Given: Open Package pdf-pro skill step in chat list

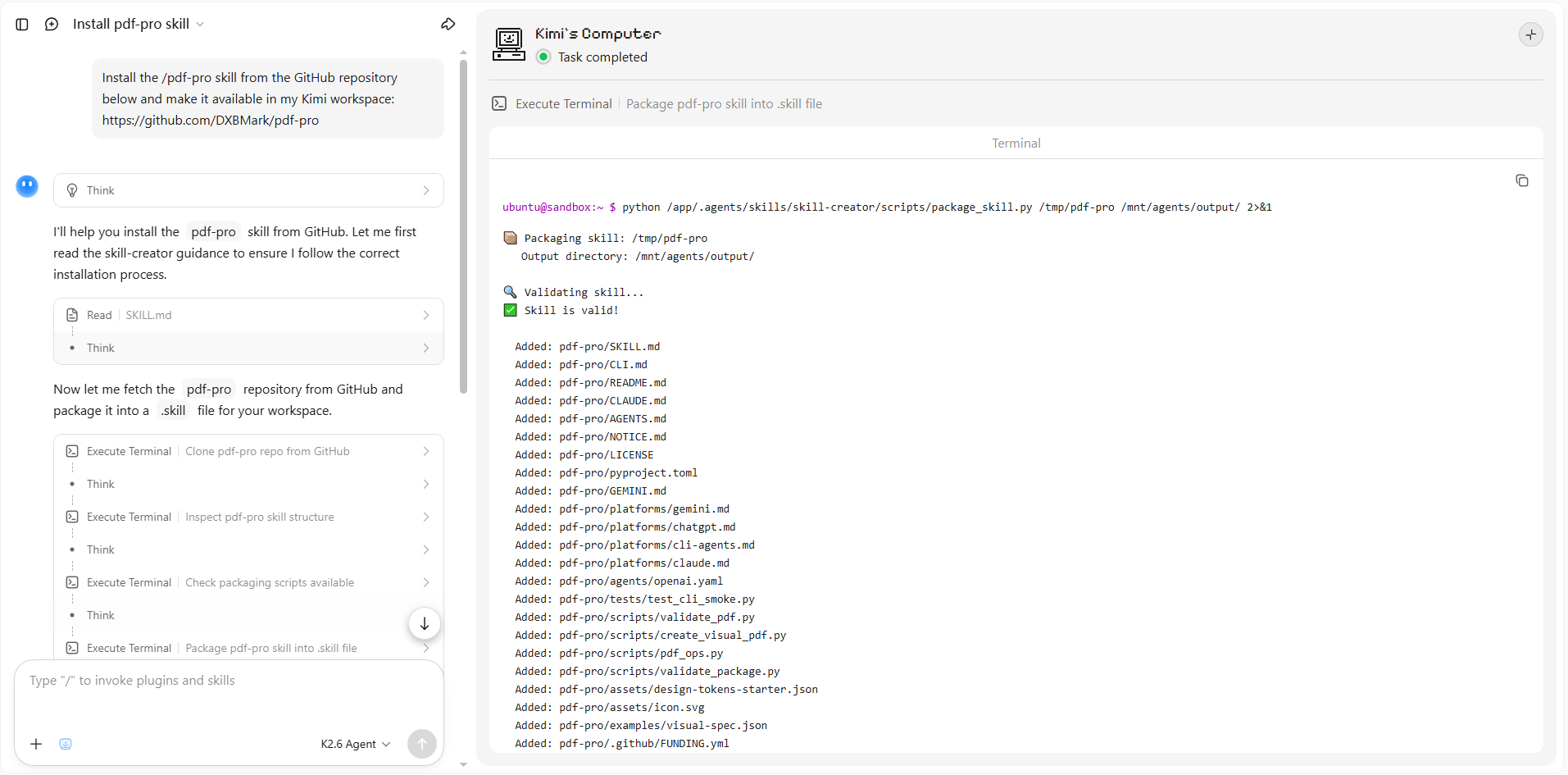Looking at the screenshot, I should pos(248,648).
